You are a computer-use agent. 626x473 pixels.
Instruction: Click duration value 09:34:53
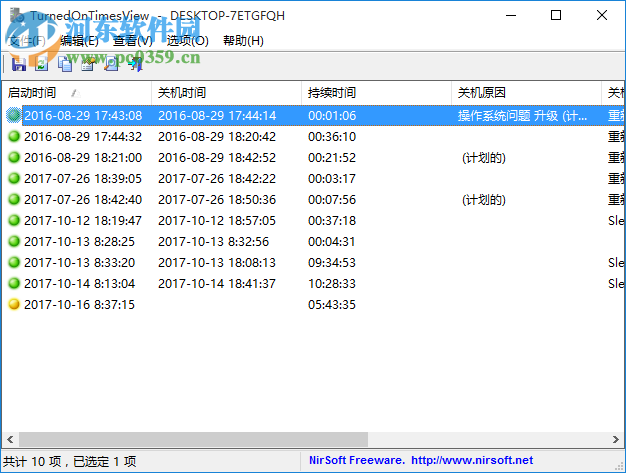tap(332, 262)
